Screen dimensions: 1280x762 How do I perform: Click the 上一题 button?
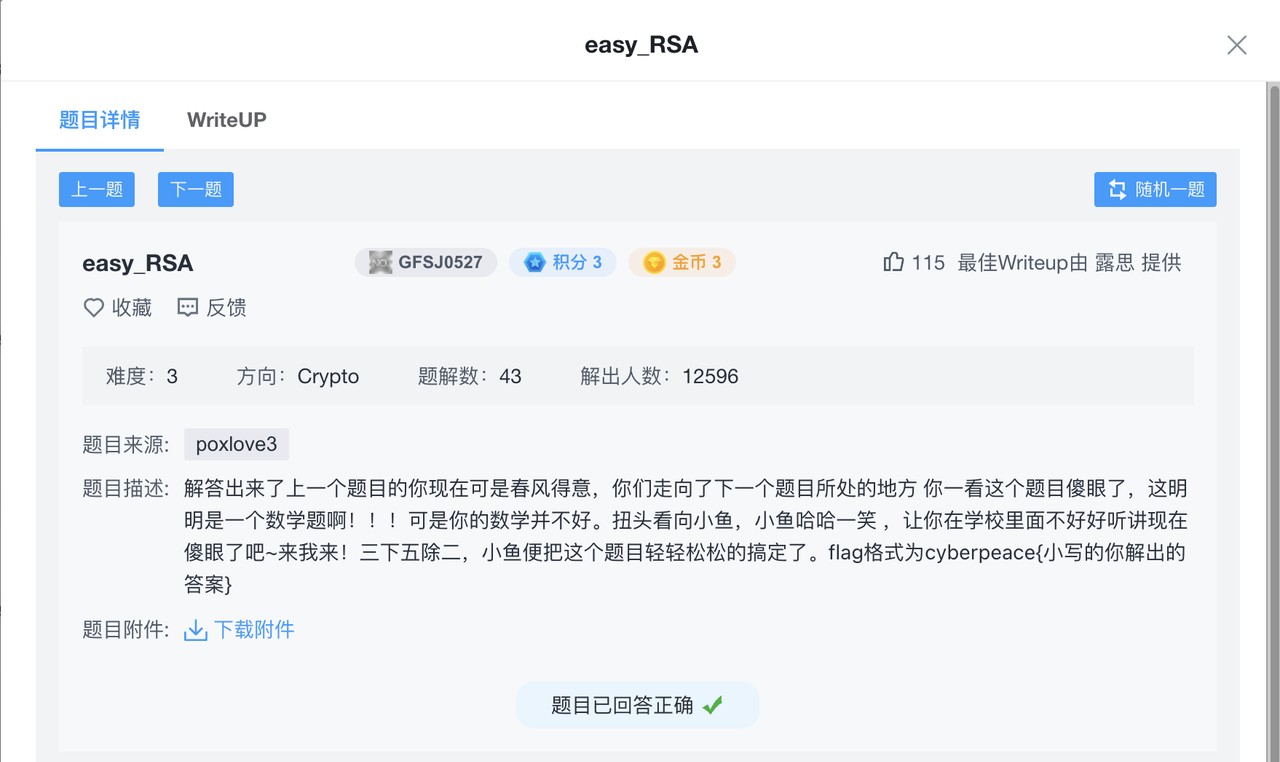coord(96,189)
